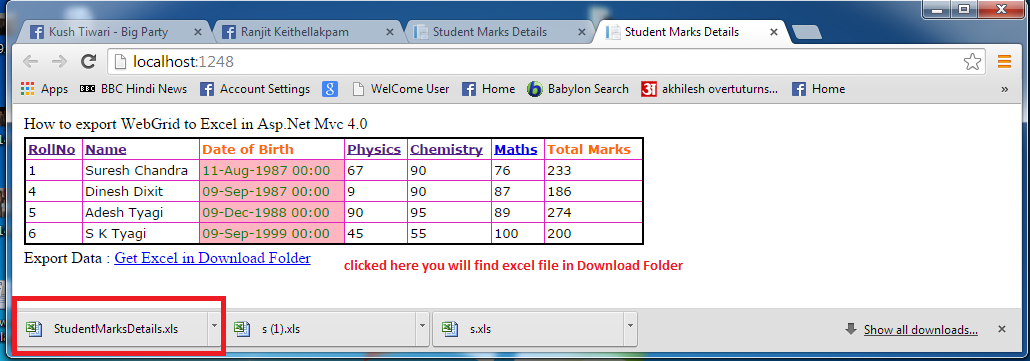Close the Ranjit Keithellakpam tab
Screen dimensions: 1030x361
point(390,32)
